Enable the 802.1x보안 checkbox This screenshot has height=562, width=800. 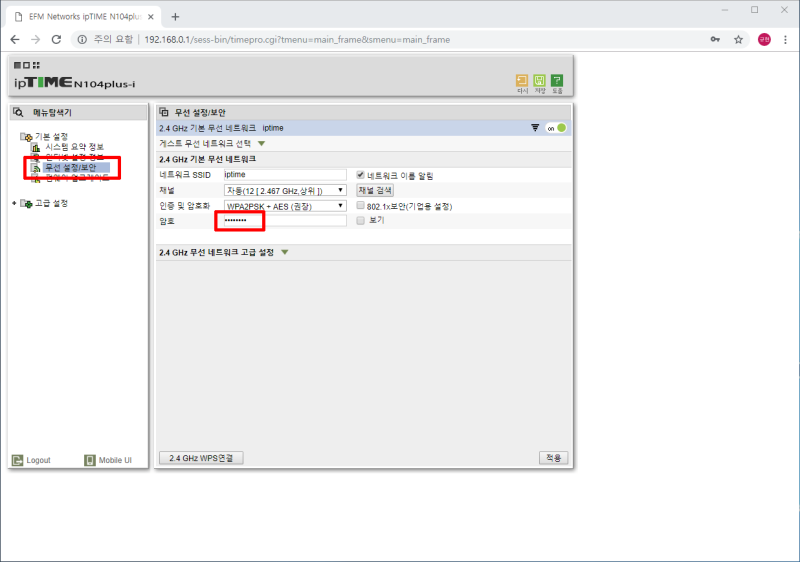360,206
